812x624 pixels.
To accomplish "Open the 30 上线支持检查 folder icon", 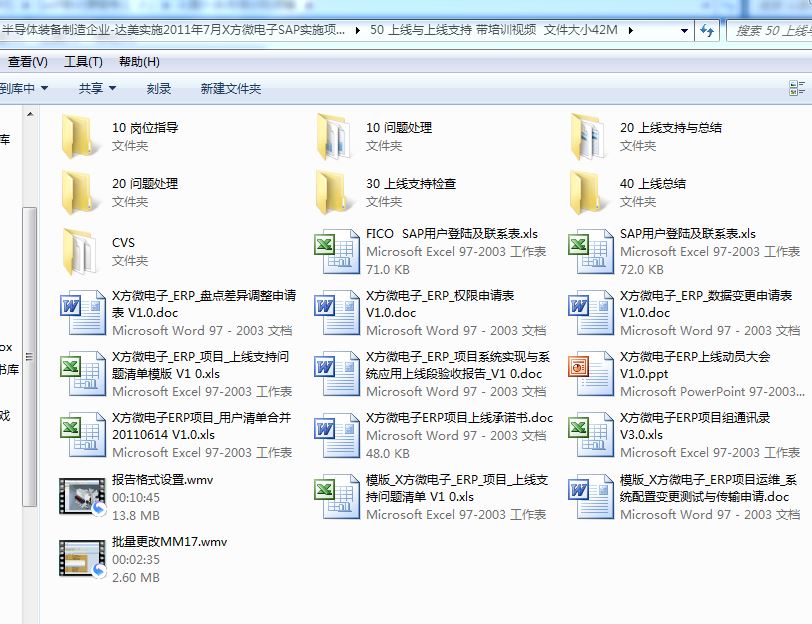I will [x=335, y=193].
